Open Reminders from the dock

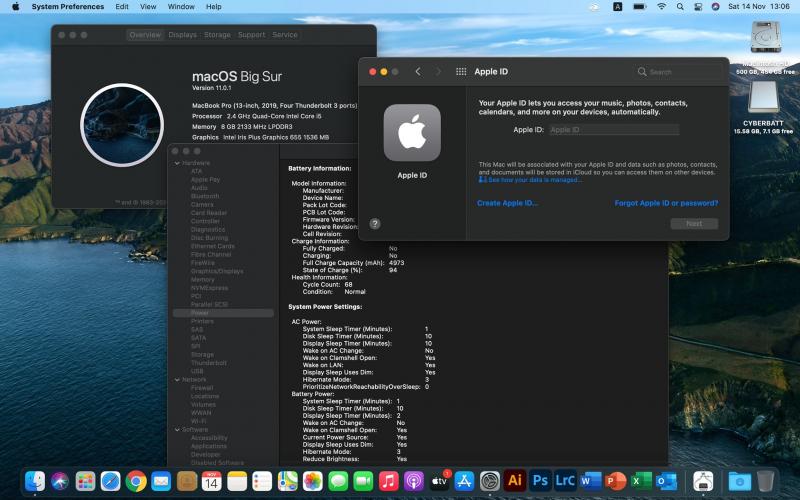pyautogui.click(x=262, y=481)
